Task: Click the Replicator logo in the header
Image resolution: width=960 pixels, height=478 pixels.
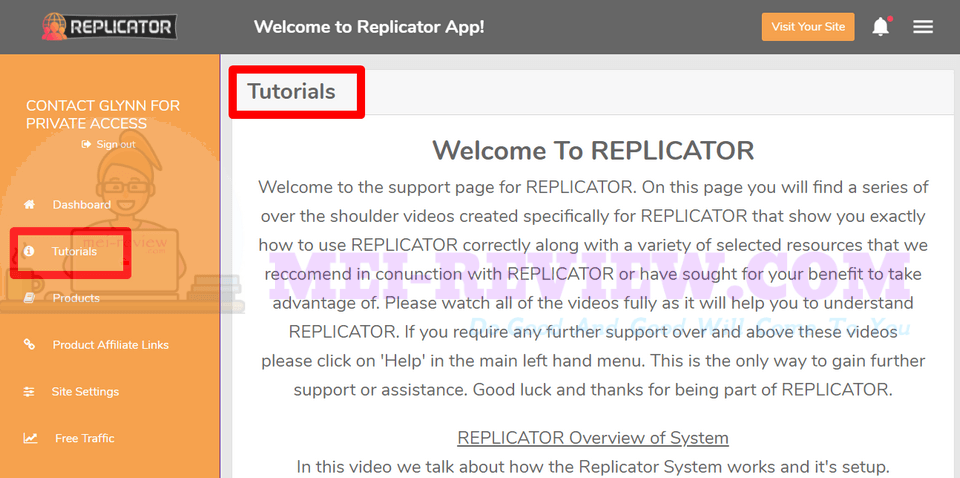Action: pyautogui.click(x=110, y=27)
